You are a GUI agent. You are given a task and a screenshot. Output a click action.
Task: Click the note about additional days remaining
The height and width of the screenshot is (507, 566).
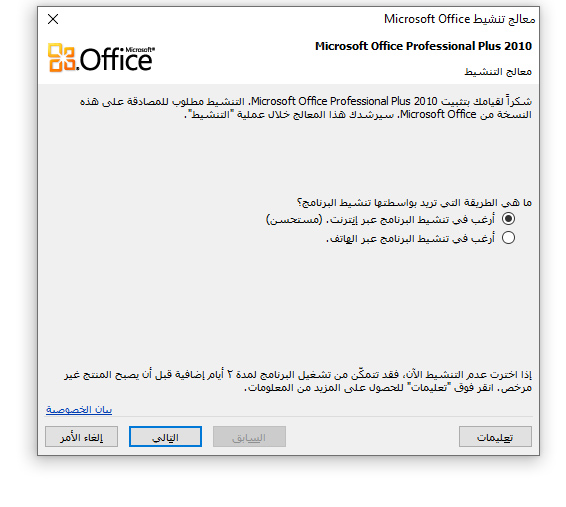(x=298, y=381)
